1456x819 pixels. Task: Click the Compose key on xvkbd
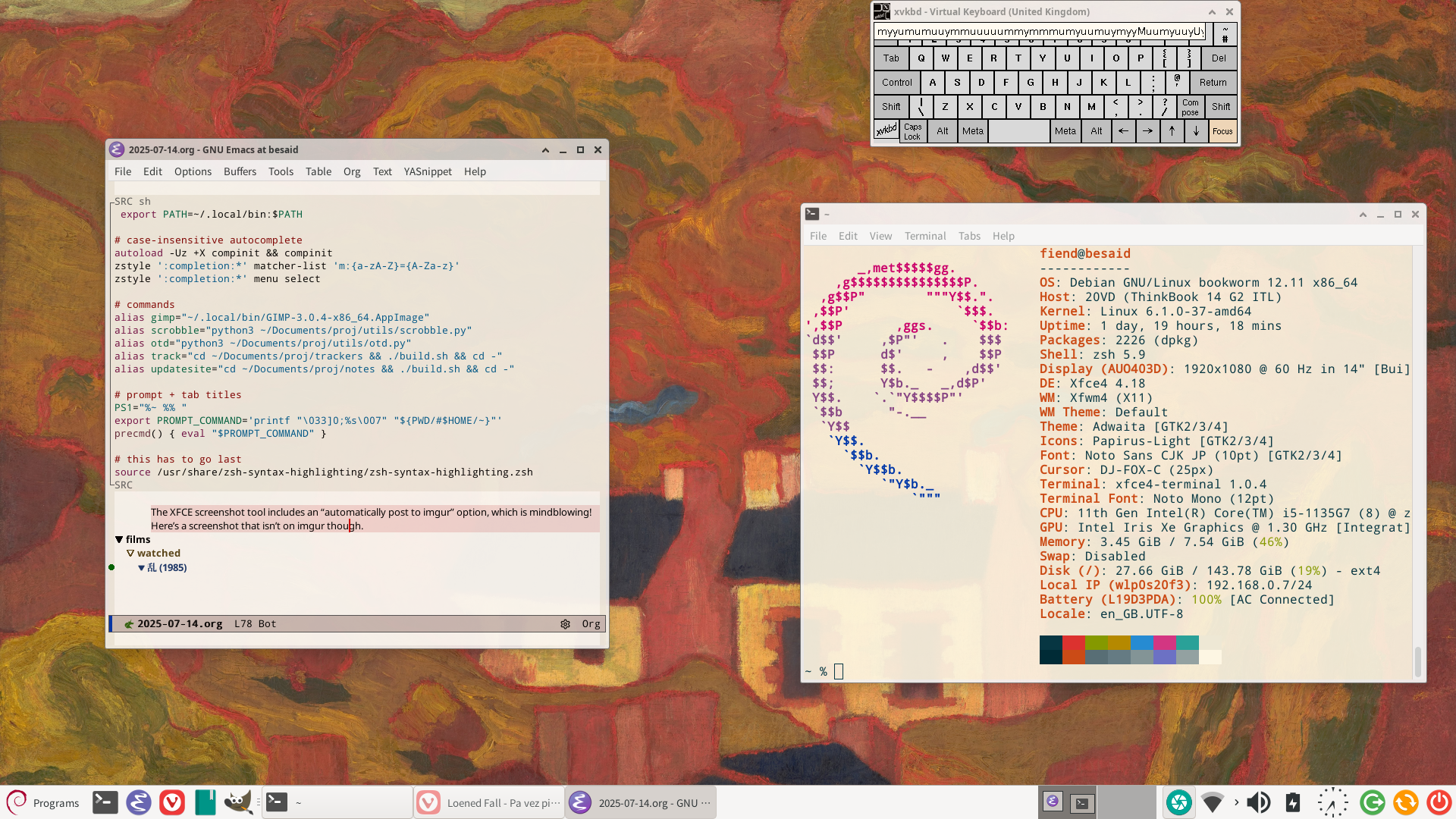click(1190, 107)
